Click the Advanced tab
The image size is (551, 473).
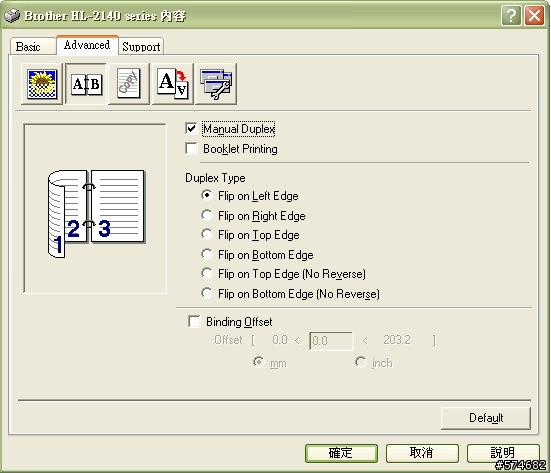87,45
